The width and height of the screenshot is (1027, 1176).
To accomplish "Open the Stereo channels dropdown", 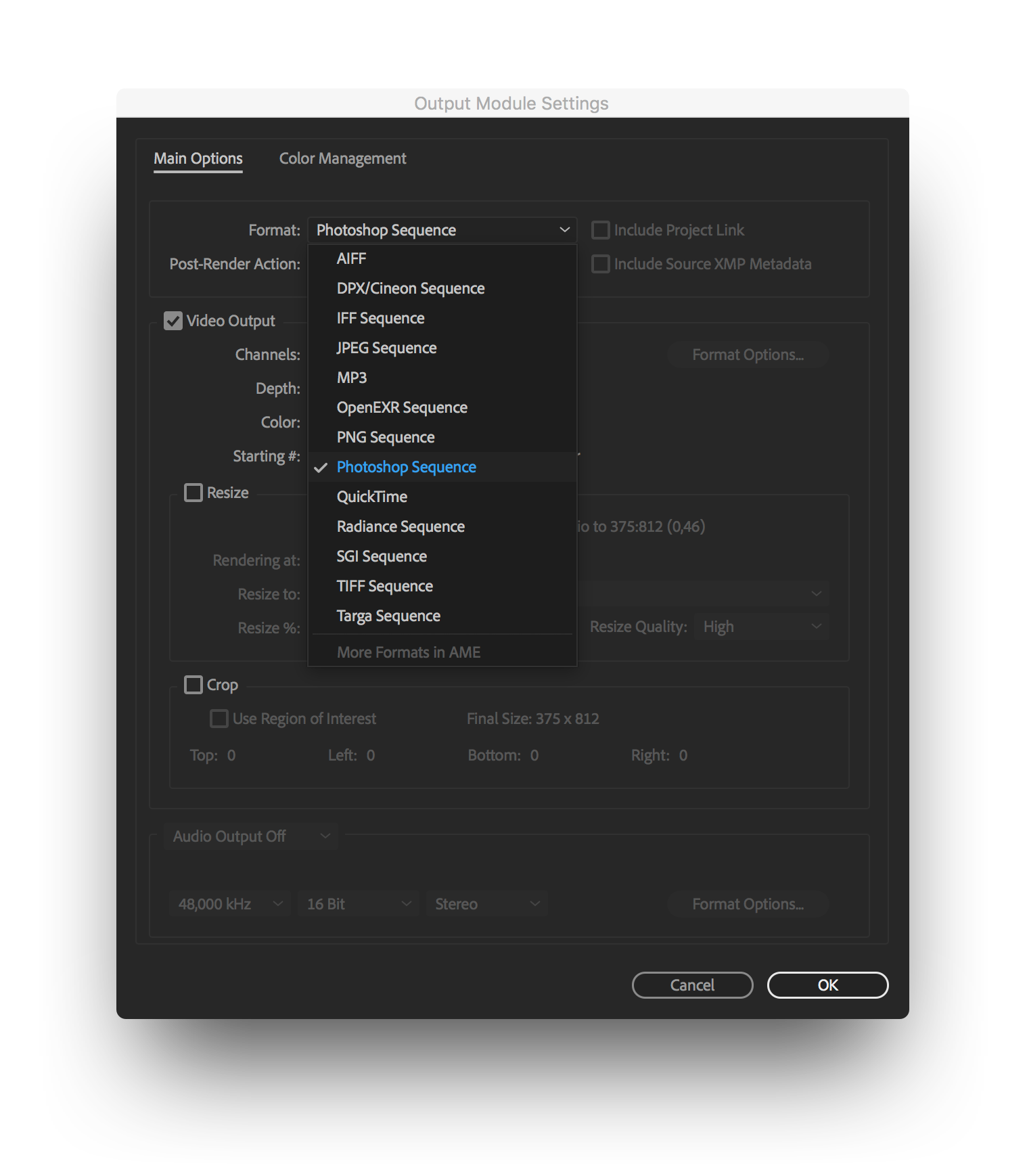I will click(x=487, y=904).
